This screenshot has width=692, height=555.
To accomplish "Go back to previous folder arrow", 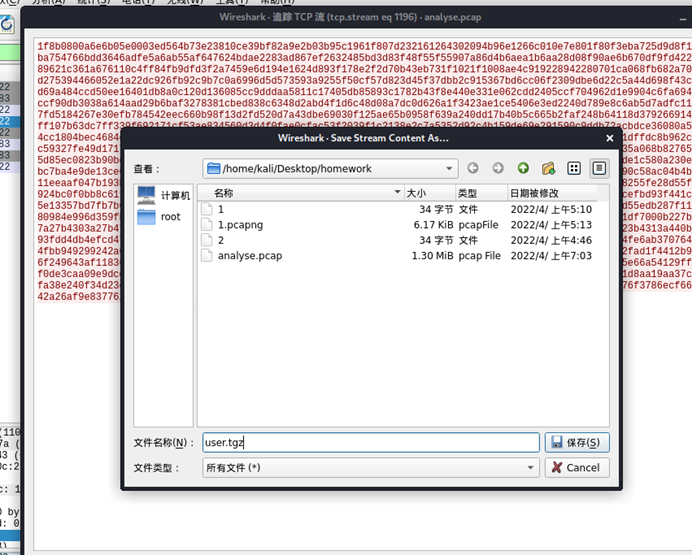I will (473, 168).
